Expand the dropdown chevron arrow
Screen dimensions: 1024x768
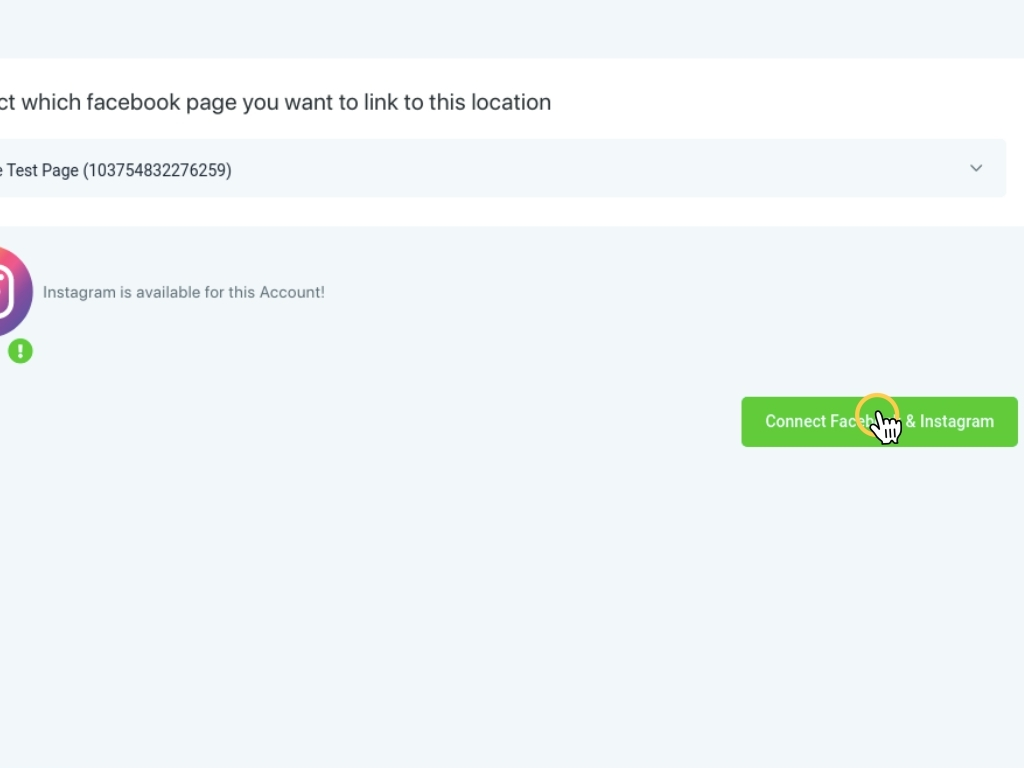click(976, 168)
